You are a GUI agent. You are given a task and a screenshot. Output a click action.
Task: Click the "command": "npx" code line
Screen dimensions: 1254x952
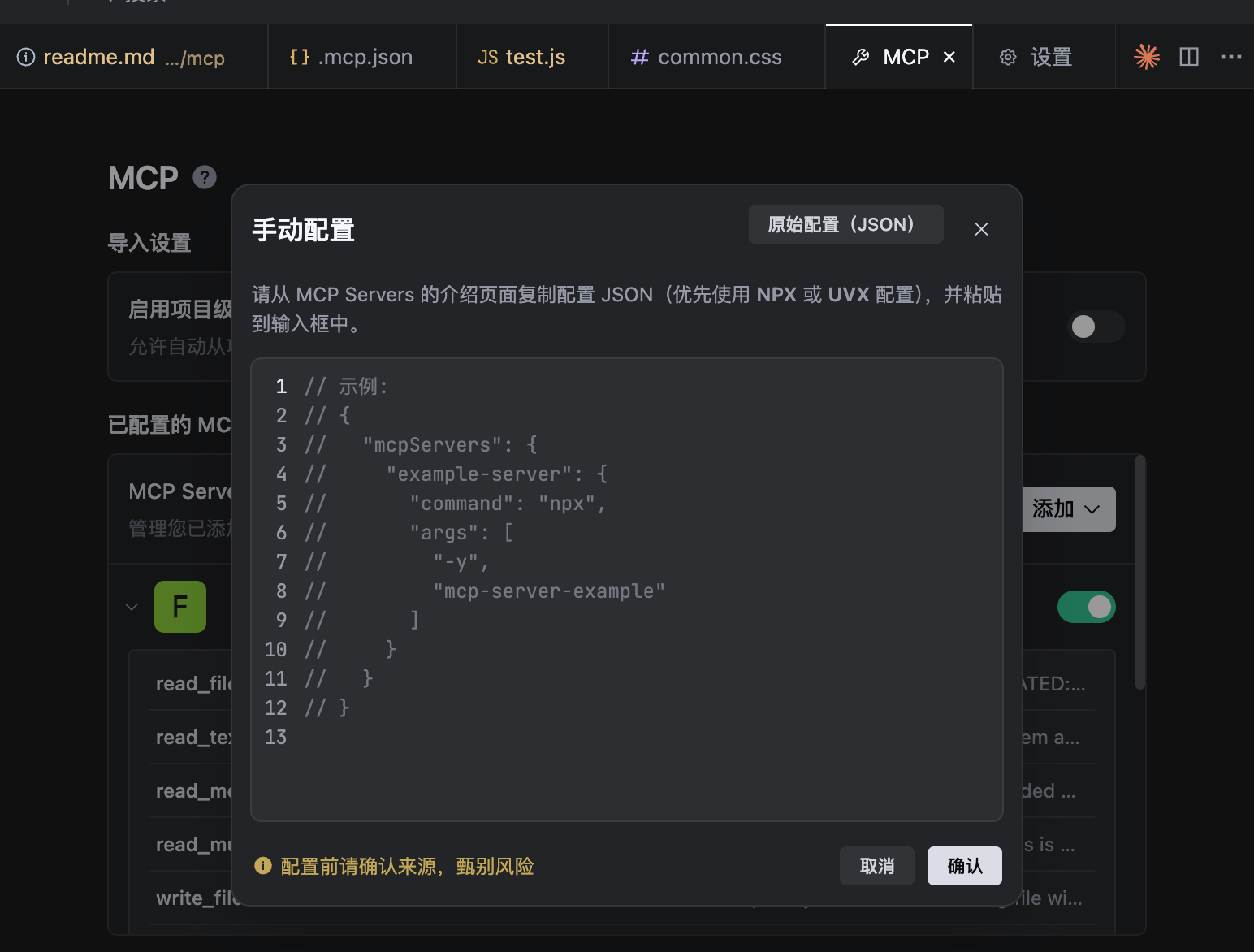tap(456, 503)
